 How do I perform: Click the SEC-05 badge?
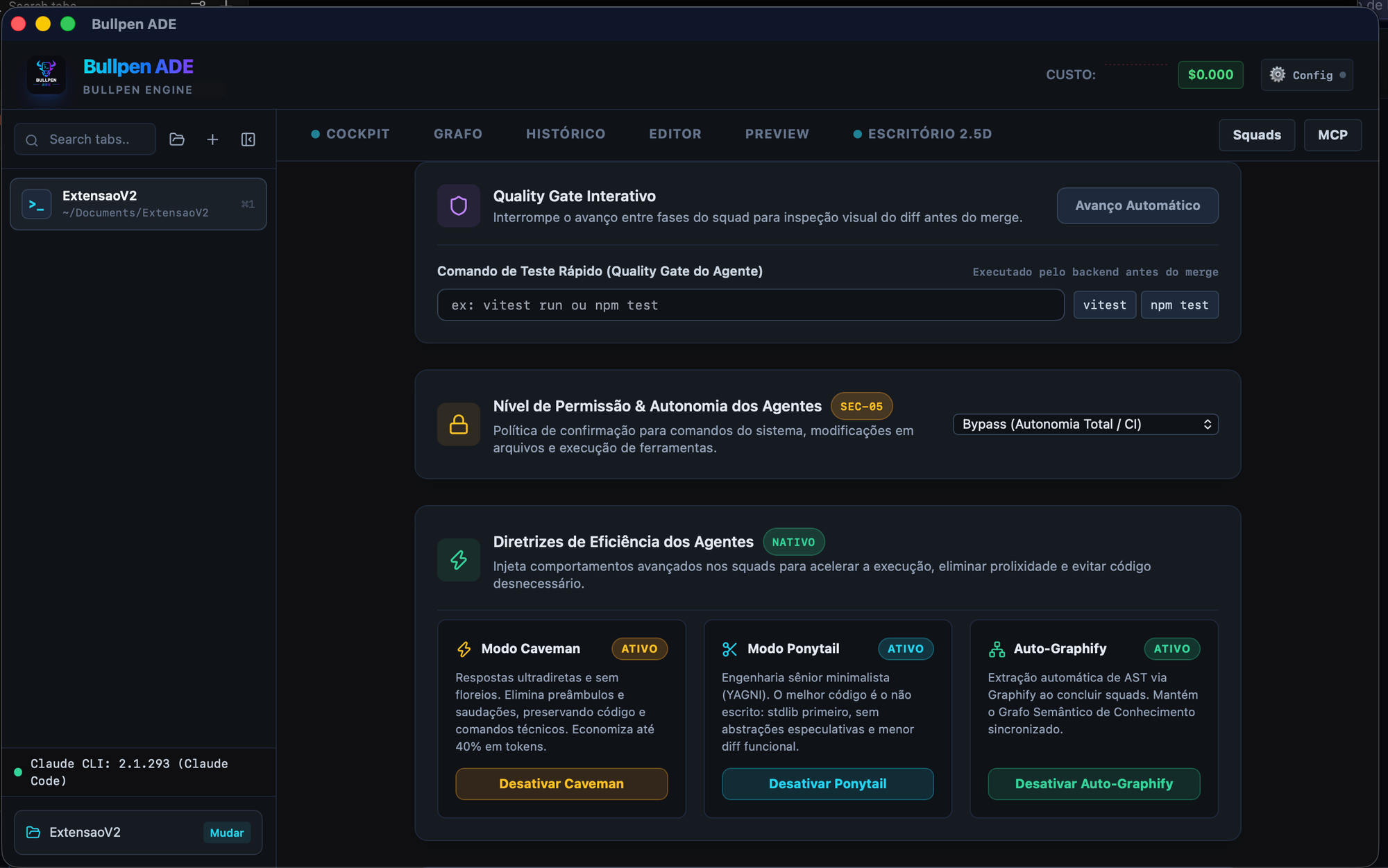[x=861, y=406]
